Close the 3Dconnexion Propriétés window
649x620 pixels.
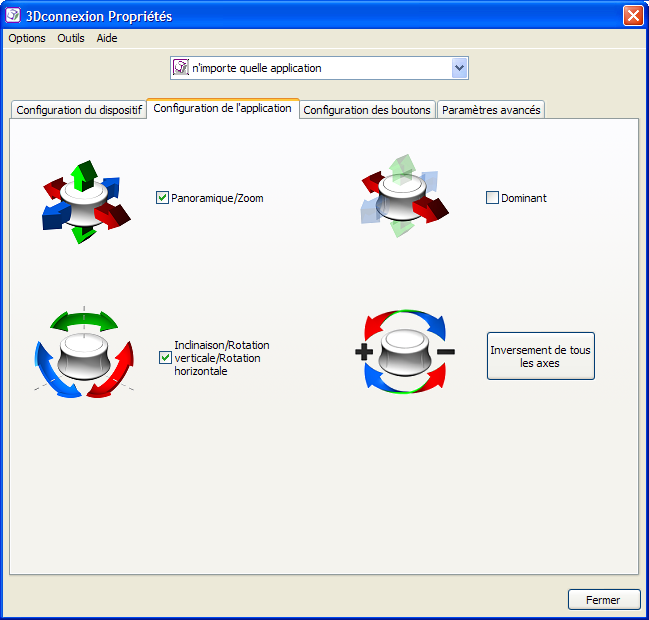click(x=632, y=15)
